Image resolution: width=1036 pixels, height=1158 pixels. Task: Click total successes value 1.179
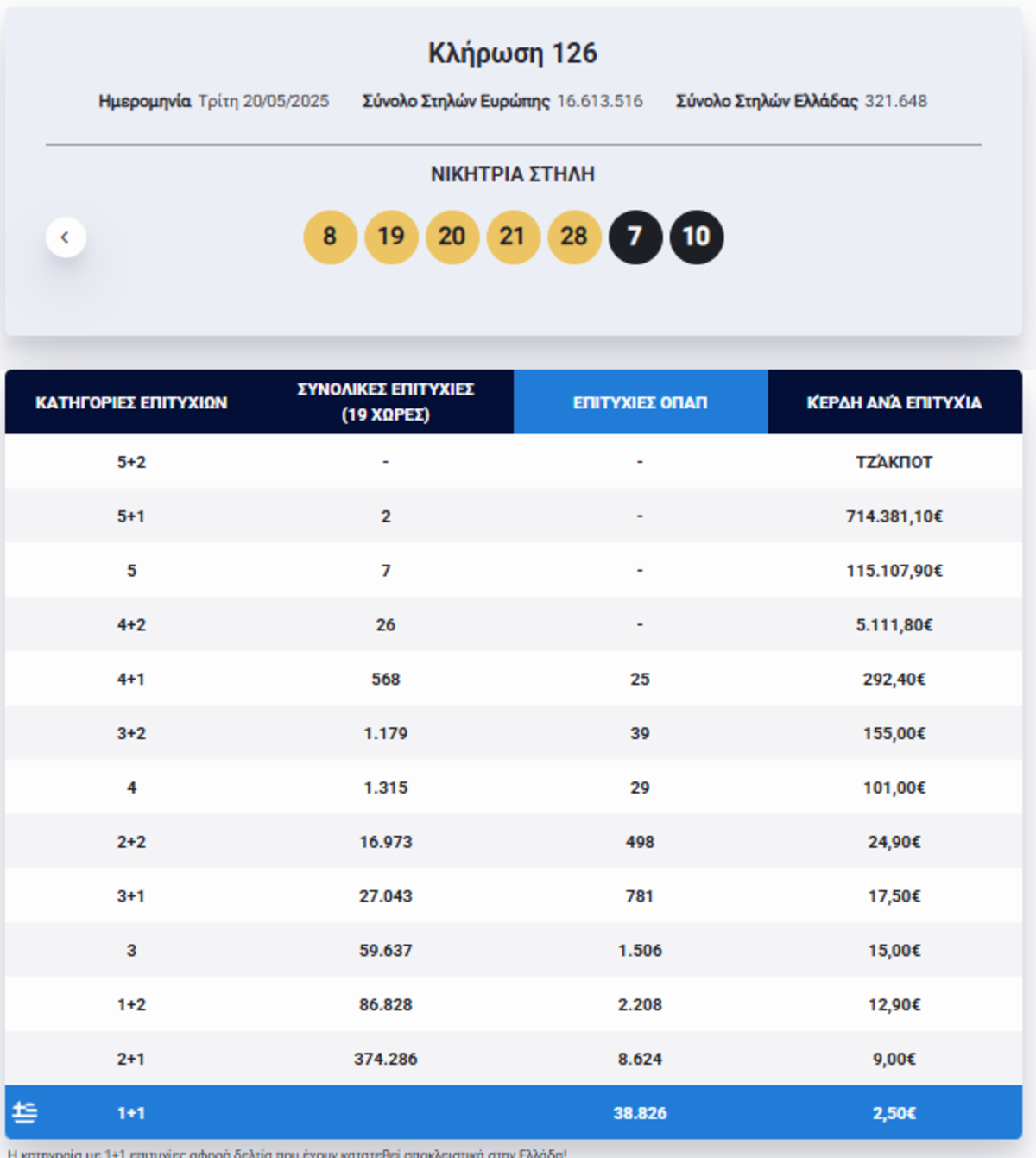point(386,734)
